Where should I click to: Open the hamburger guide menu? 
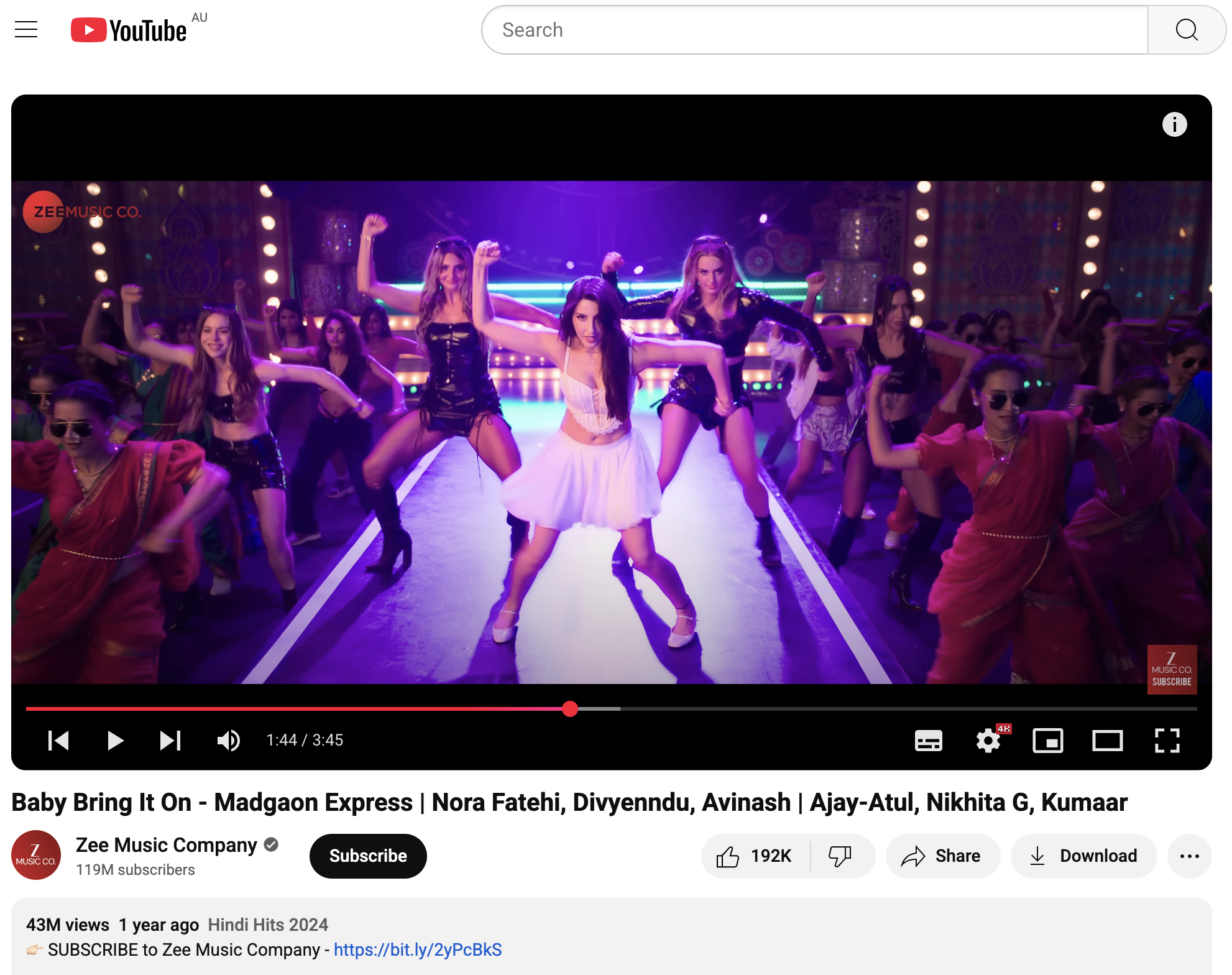pos(26,29)
